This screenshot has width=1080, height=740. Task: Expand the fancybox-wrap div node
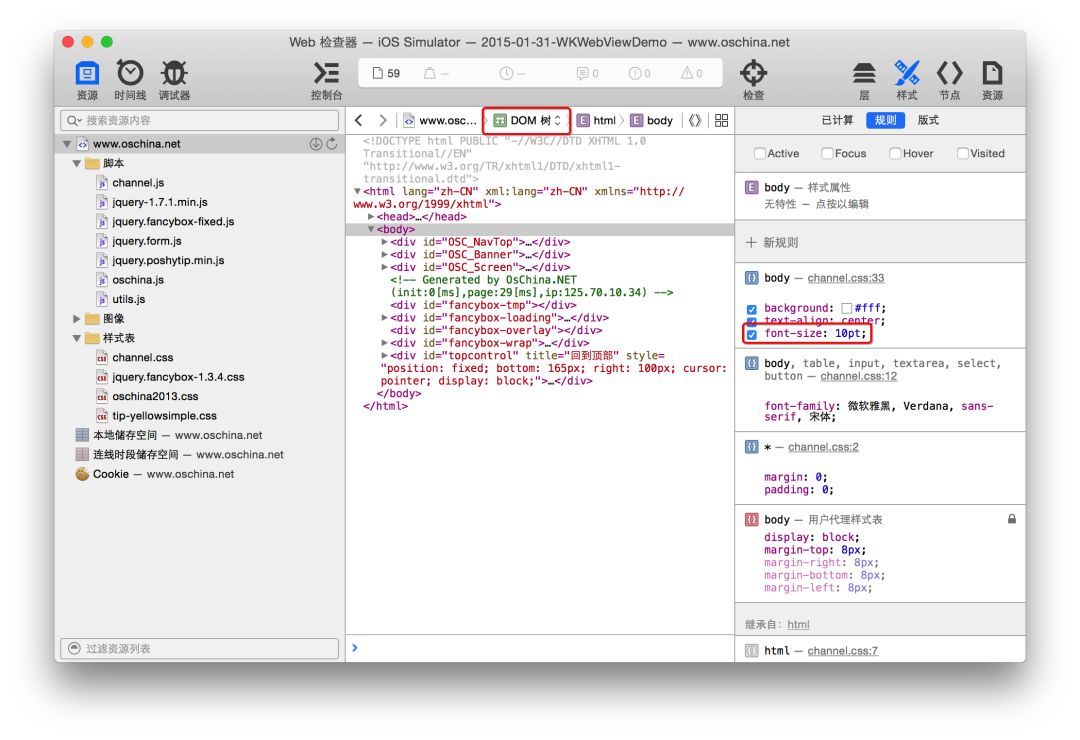(384, 342)
